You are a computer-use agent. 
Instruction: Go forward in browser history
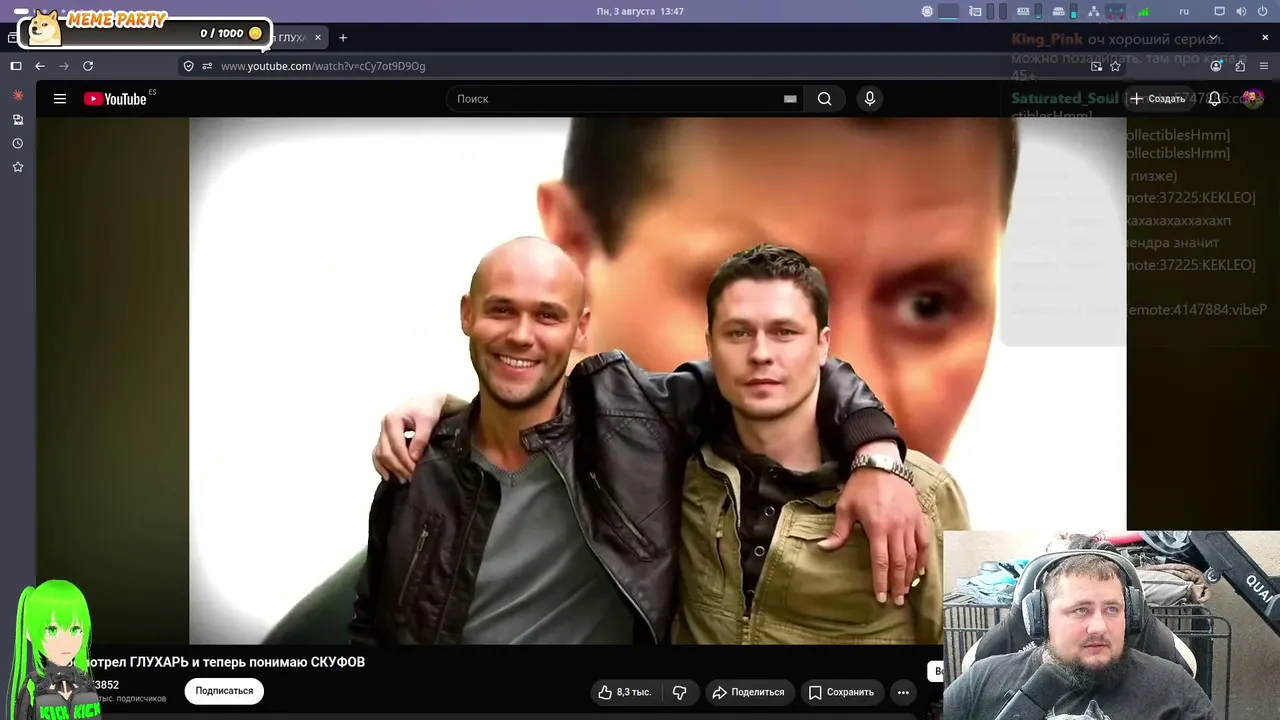(x=64, y=66)
